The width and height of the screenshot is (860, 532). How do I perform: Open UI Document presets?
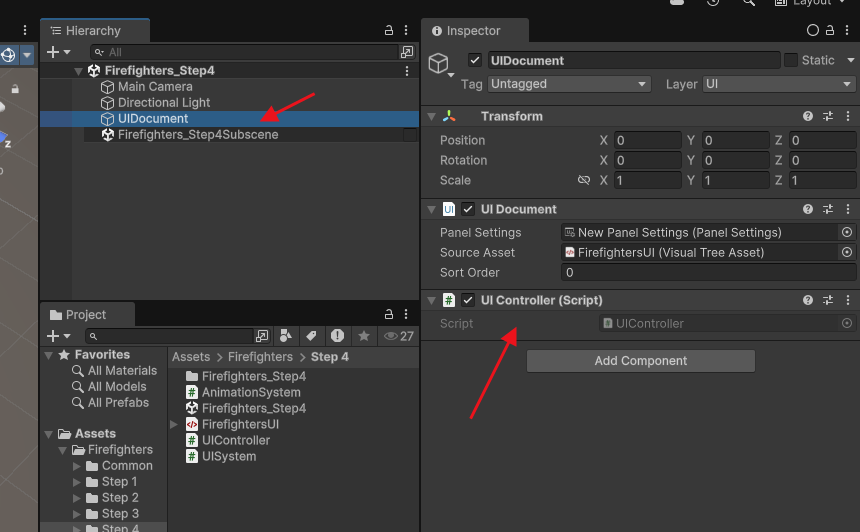pos(828,209)
